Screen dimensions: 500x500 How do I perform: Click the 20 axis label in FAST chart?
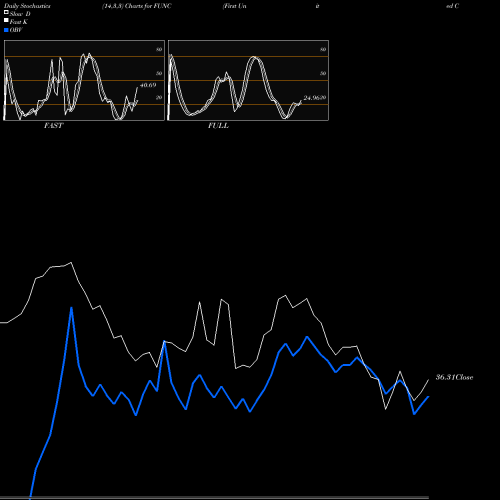[x=159, y=98]
